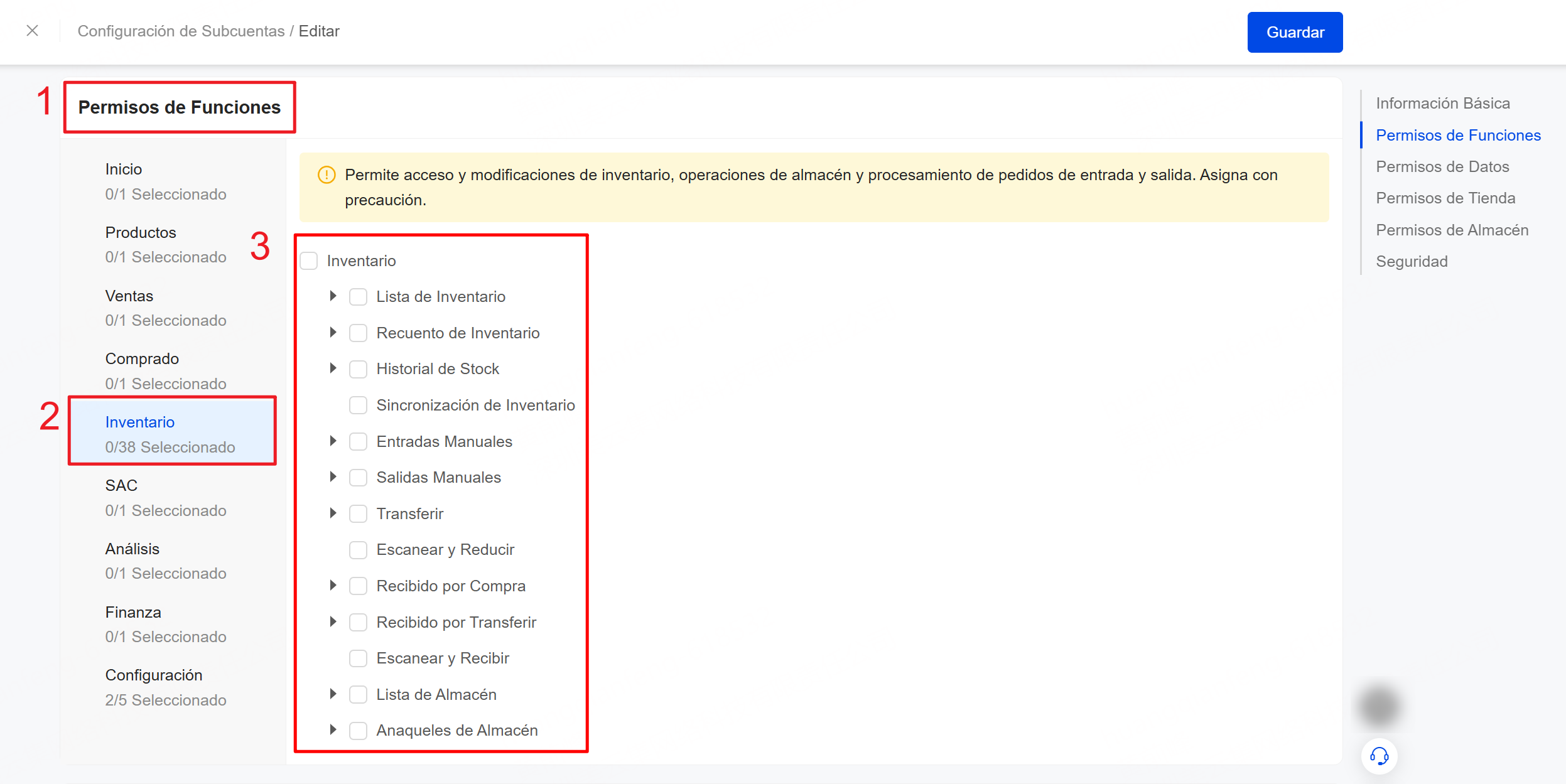Check the top-level Inventario checkbox
Screen dimensions: 1566x784
tap(309, 260)
